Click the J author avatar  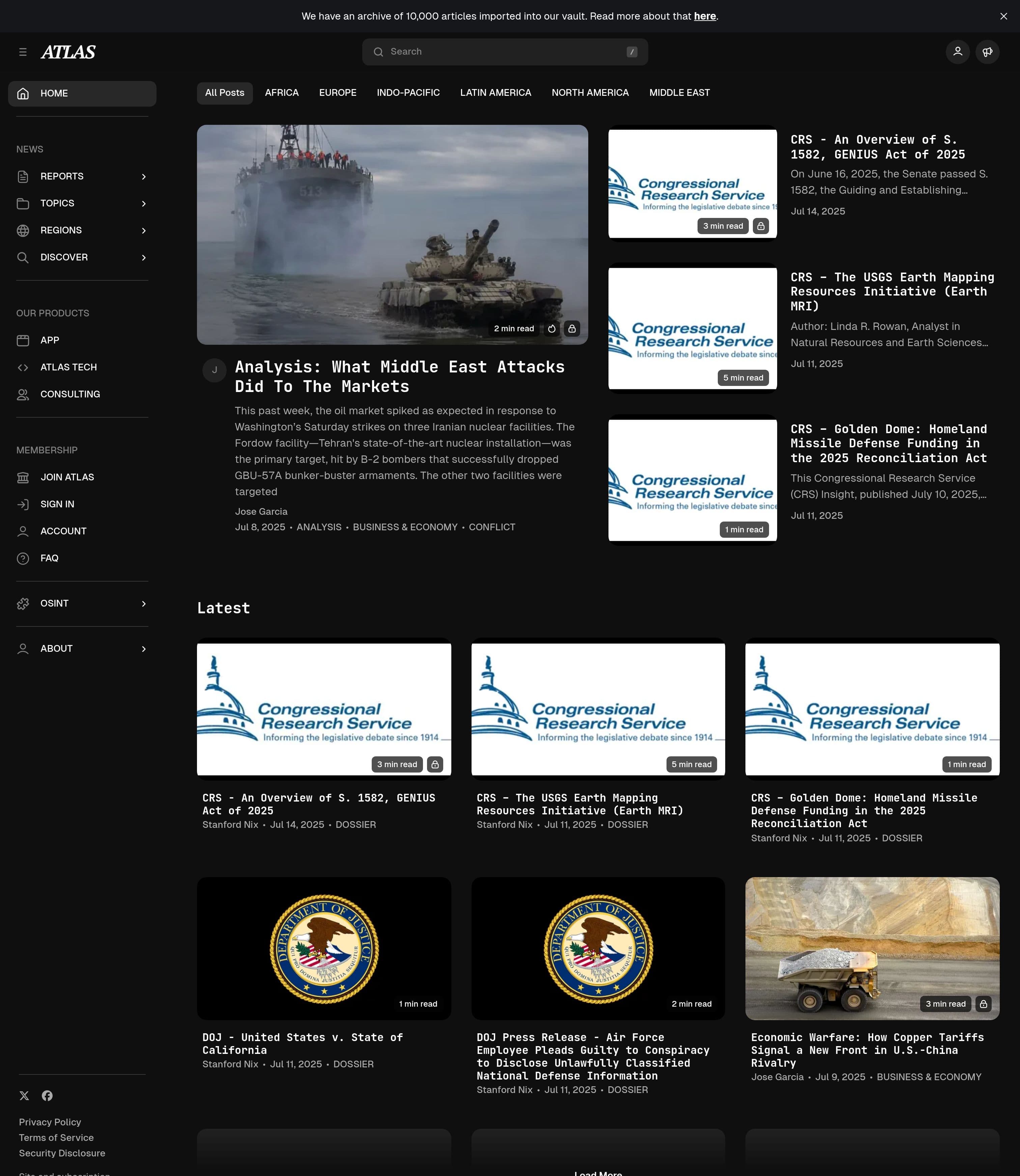click(215, 370)
